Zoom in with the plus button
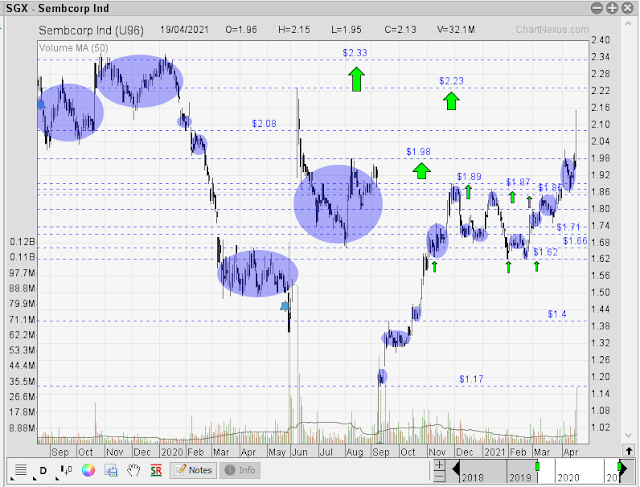640x487 pixels. tap(439, 465)
